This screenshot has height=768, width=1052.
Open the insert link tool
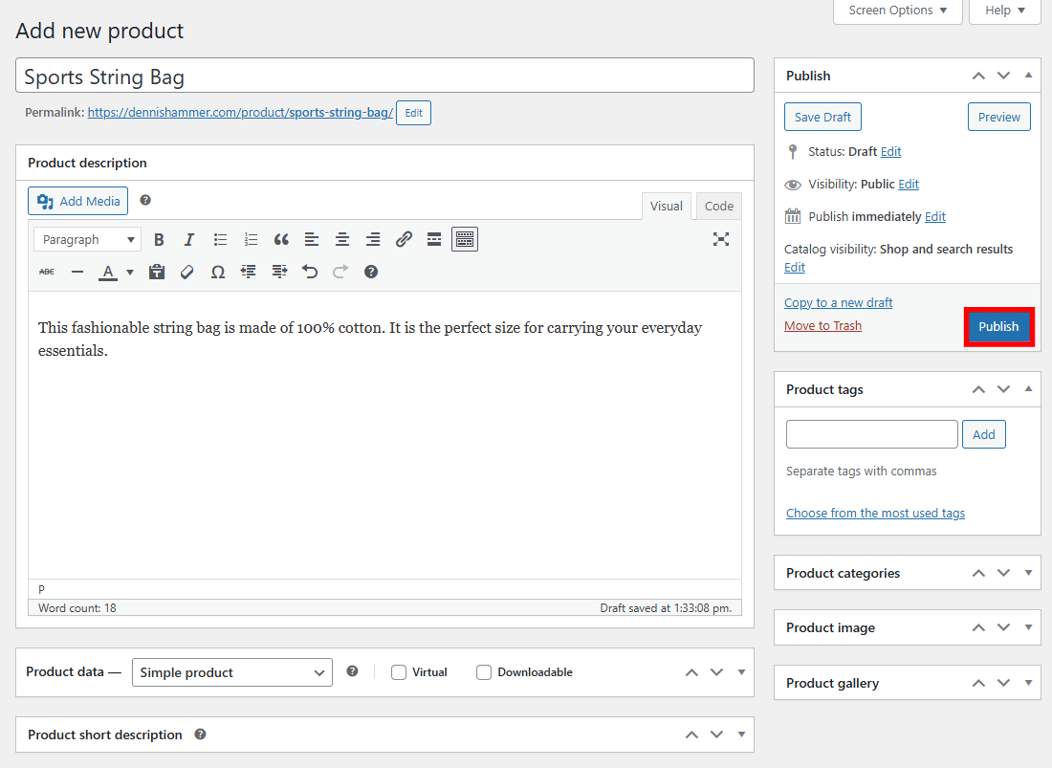[404, 239]
